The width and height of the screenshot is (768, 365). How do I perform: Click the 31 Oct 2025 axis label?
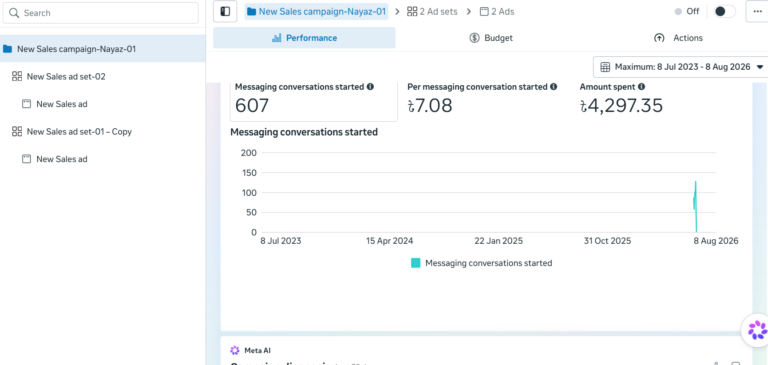click(x=607, y=241)
